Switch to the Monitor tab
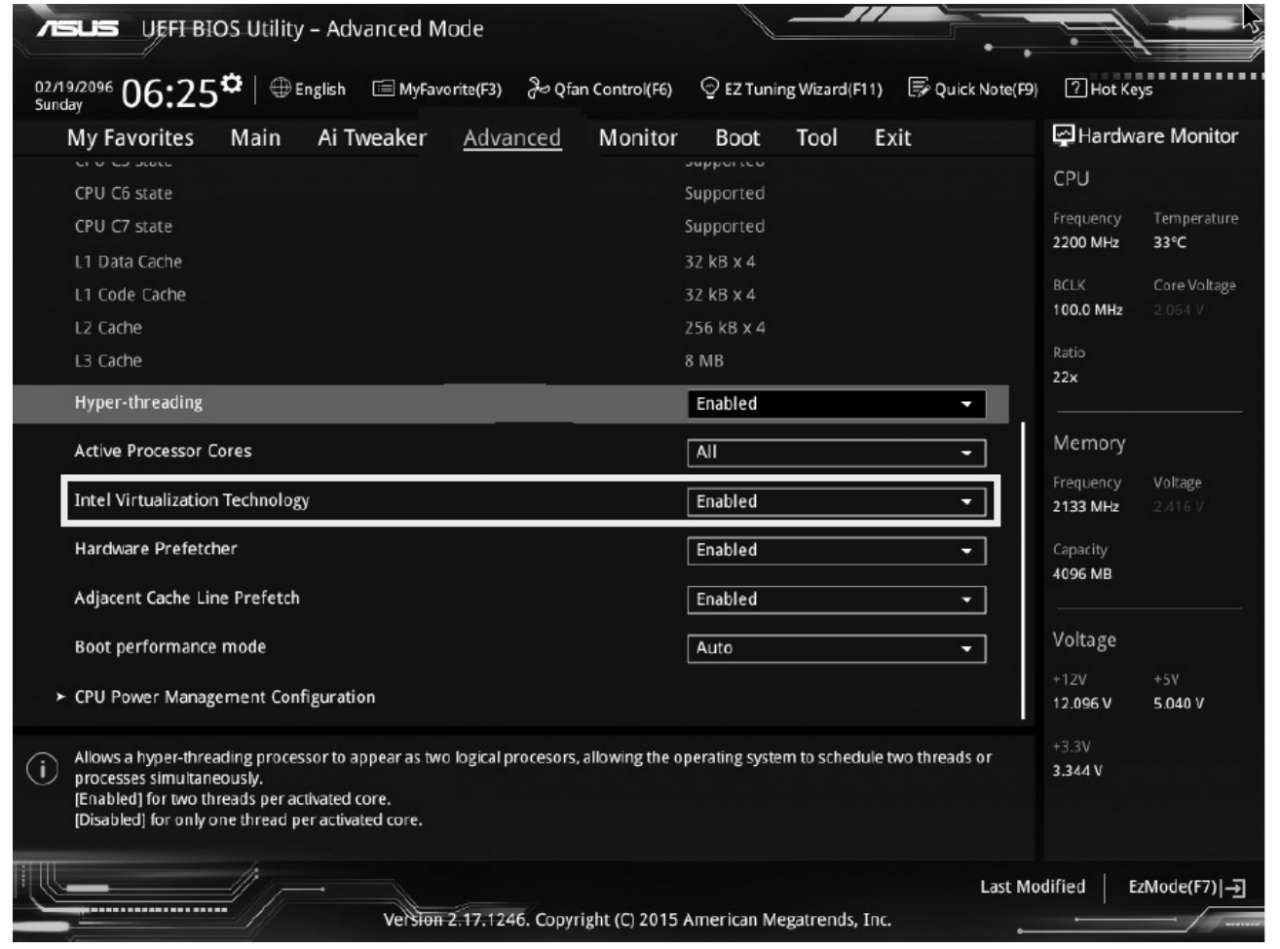 pos(638,138)
